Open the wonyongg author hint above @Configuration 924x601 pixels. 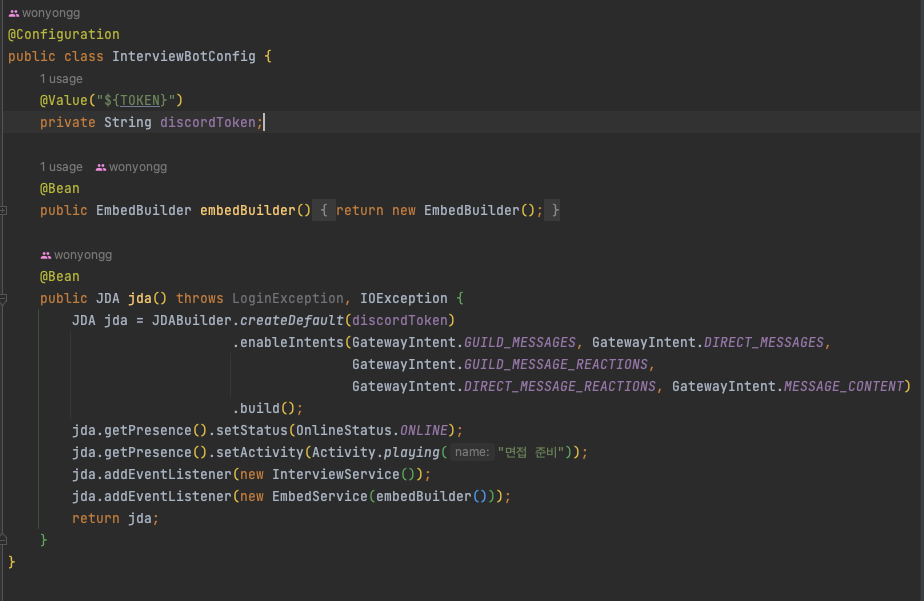51,13
